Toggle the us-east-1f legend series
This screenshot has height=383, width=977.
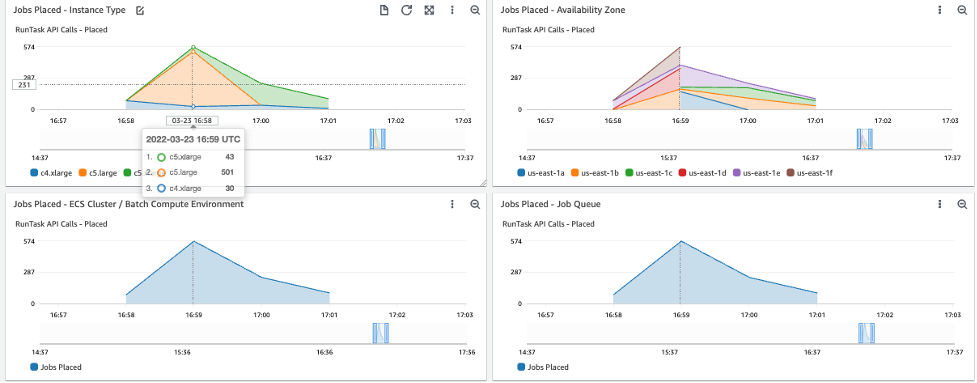tap(810, 173)
